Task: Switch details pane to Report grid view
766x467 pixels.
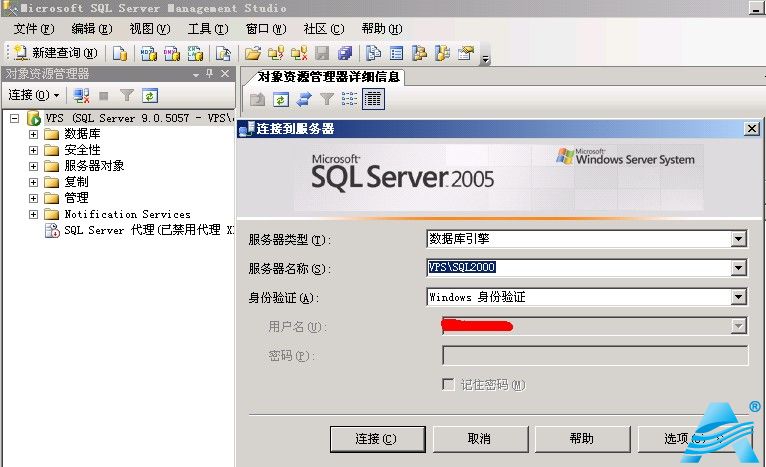Action: point(373,99)
